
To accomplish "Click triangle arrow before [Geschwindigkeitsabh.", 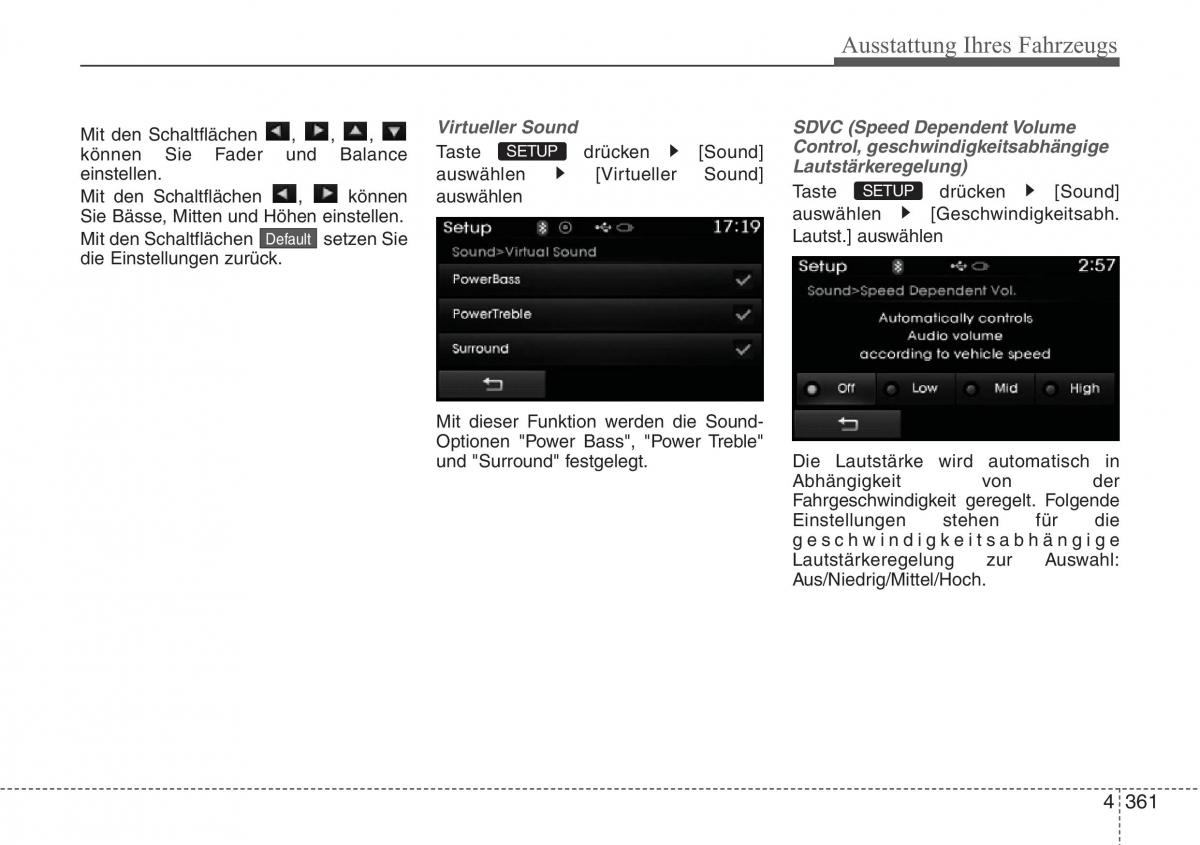I will [x=907, y=213].
